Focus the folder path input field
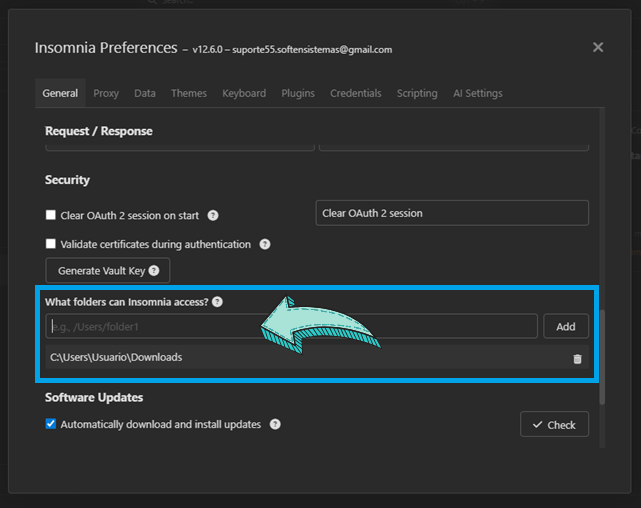This screenshot has width=641, height=508. point(291,327)
